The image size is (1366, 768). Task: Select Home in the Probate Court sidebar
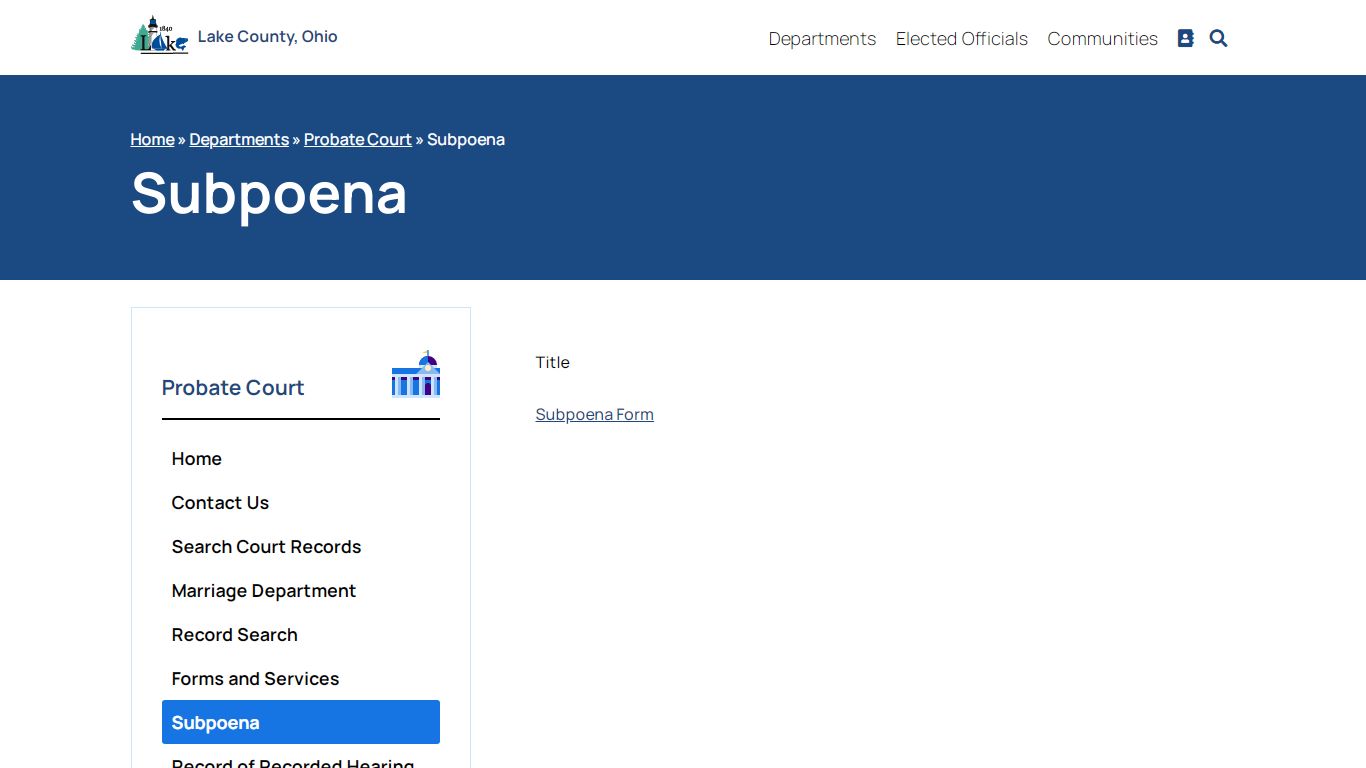(x=301, y=458)
